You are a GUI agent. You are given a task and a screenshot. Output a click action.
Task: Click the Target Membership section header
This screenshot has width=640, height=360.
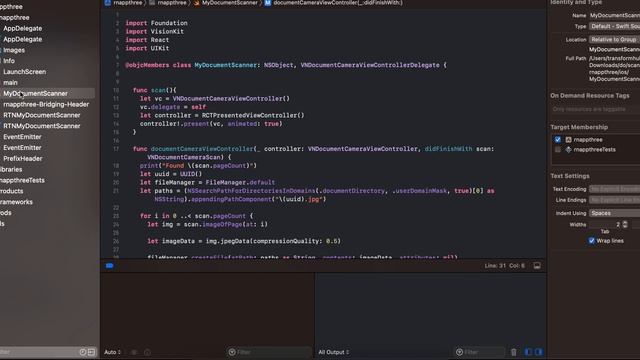[x=579, y=127]
